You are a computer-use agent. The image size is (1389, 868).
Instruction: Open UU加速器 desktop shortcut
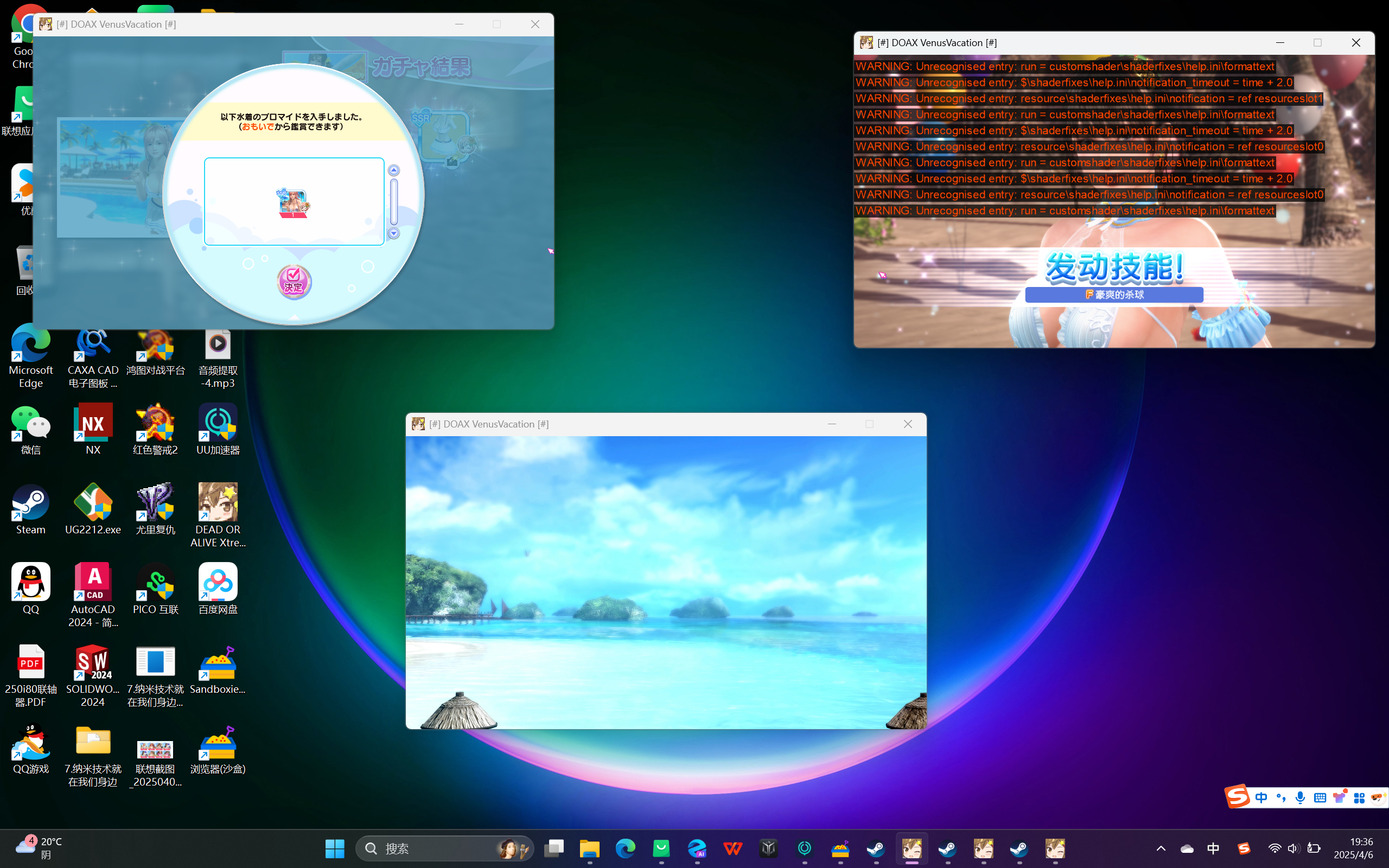point(218,430)
